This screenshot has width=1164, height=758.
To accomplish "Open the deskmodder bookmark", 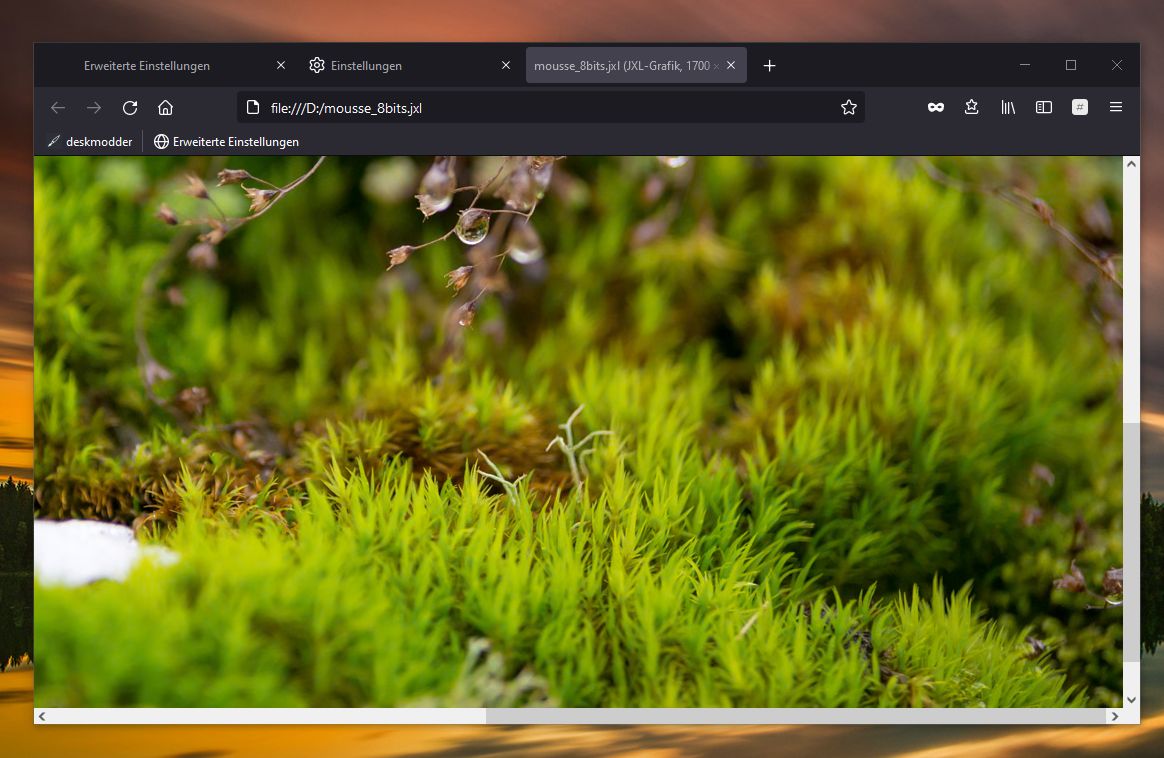I will [90, 142].
